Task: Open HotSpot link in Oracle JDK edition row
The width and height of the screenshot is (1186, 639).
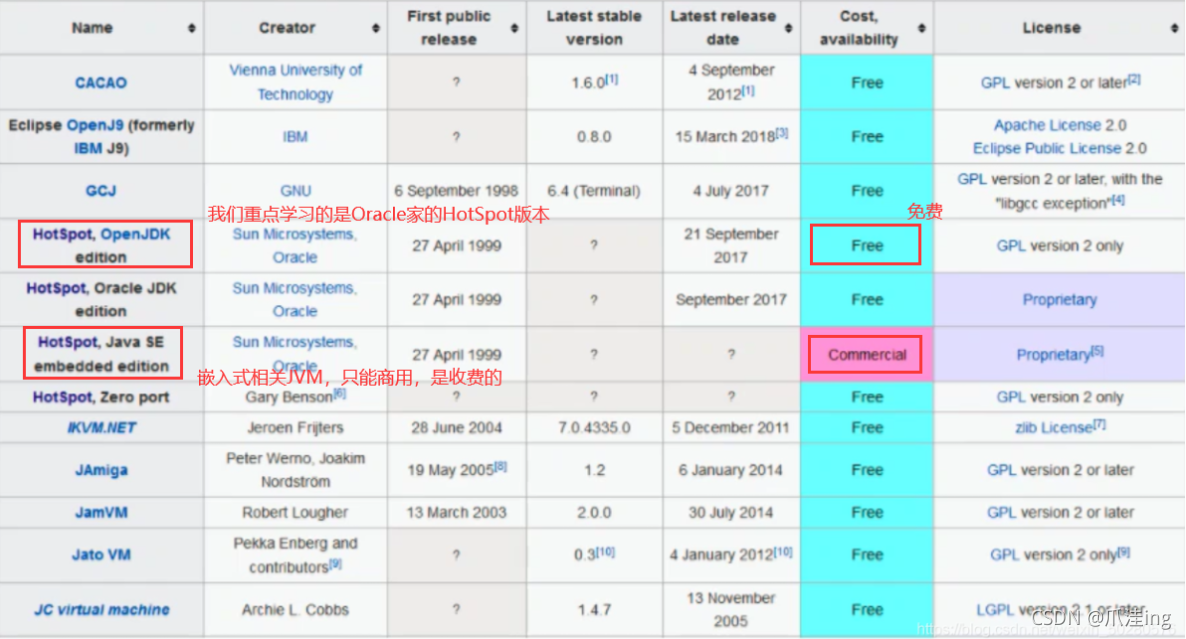Action: click(x=56, y=288)
